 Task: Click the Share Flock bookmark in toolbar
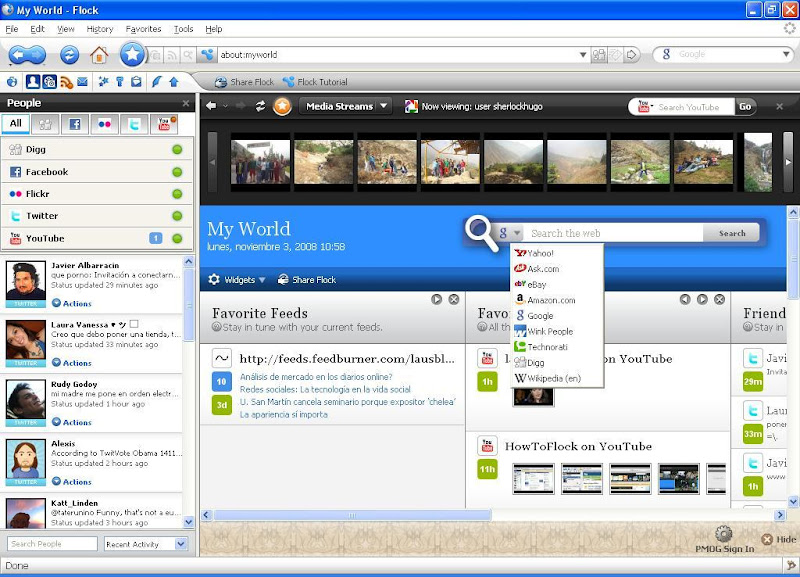tap(244, 82)
